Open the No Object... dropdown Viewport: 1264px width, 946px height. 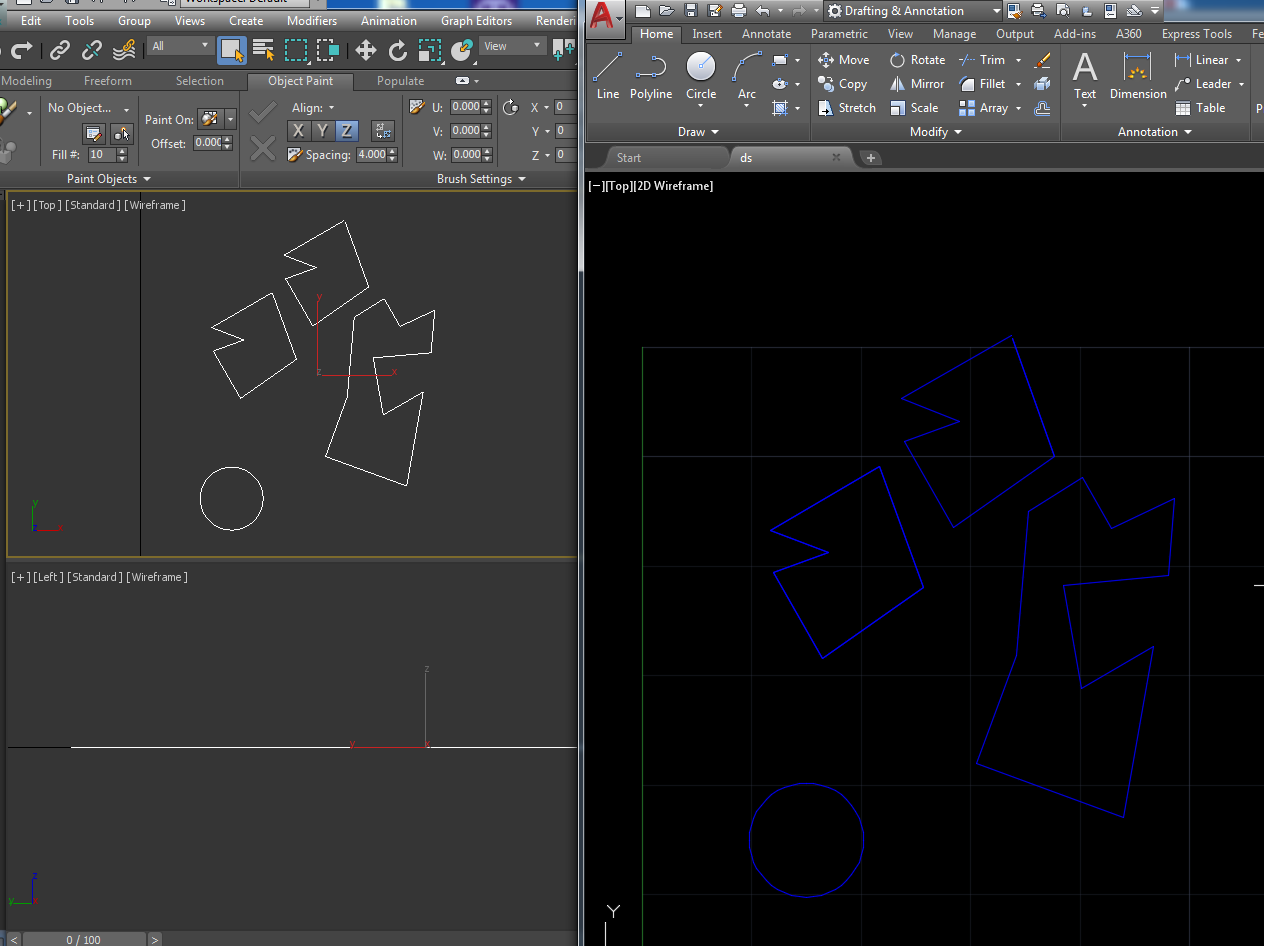89,108
